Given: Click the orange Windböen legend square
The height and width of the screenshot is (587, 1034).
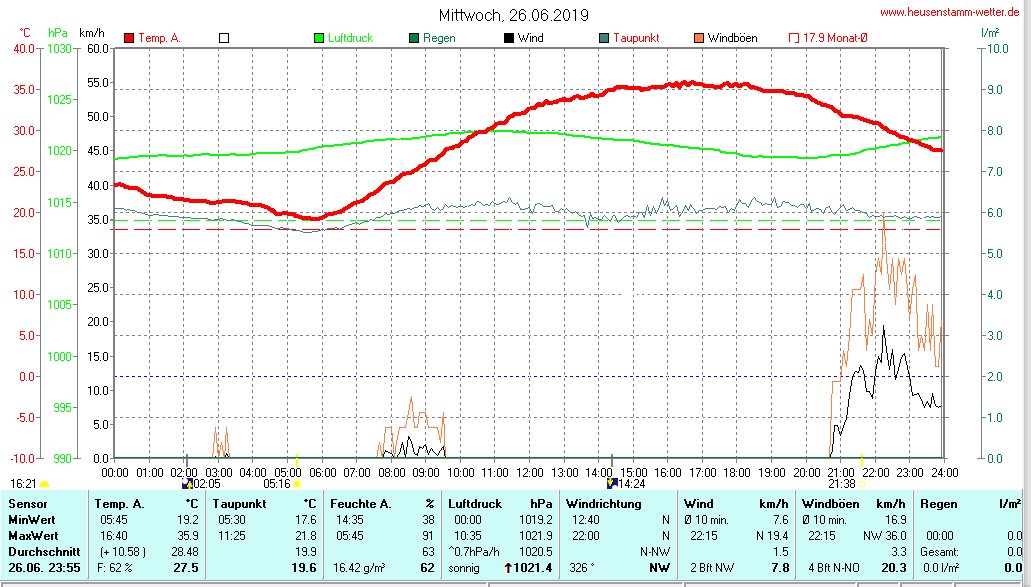Looking at the screenshot, I should [699, 38].
